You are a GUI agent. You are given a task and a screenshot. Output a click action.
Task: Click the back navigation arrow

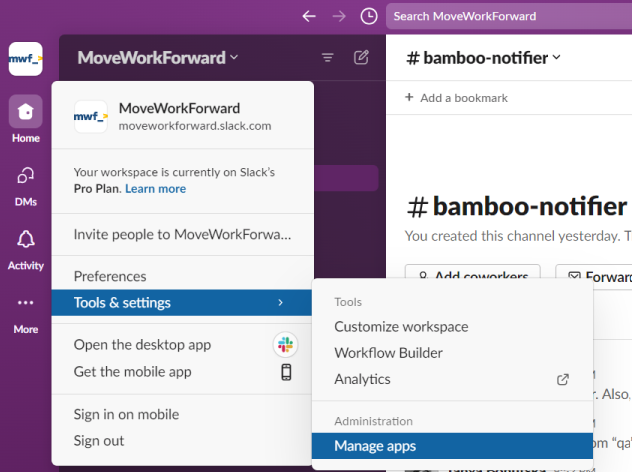coord(309,16)
